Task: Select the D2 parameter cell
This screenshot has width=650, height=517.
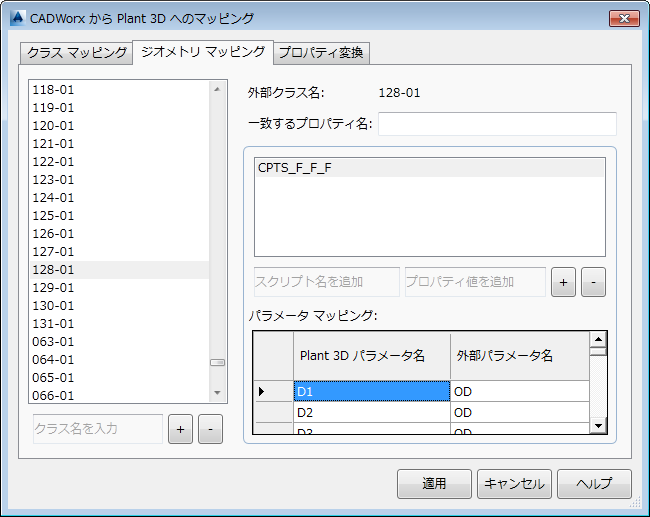Action: (372, 413)
